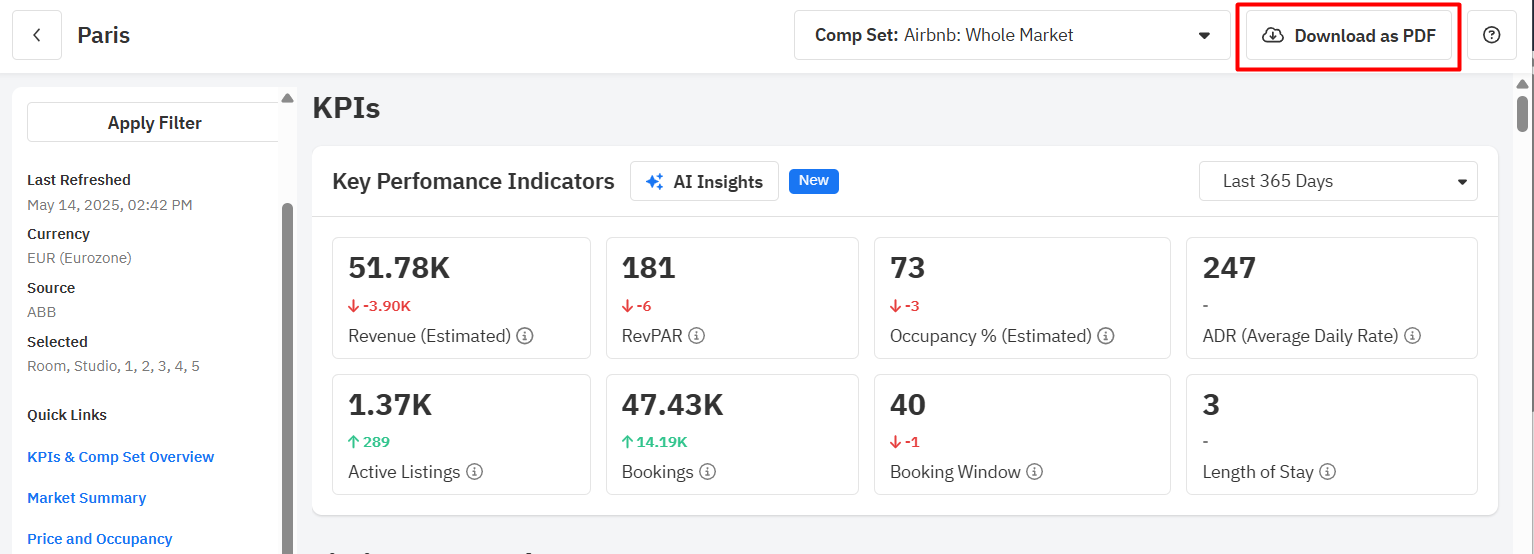The width and height of the screenshot is (1534, 554).
Task: Click info icon beside Bookings
Action: click(707, 472)
